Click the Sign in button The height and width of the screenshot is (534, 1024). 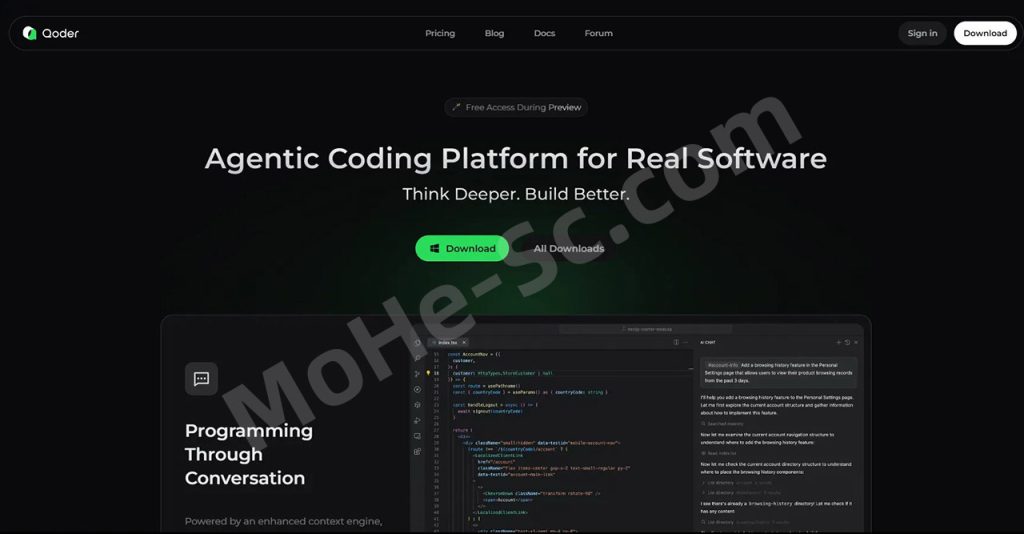pos(922,33)
